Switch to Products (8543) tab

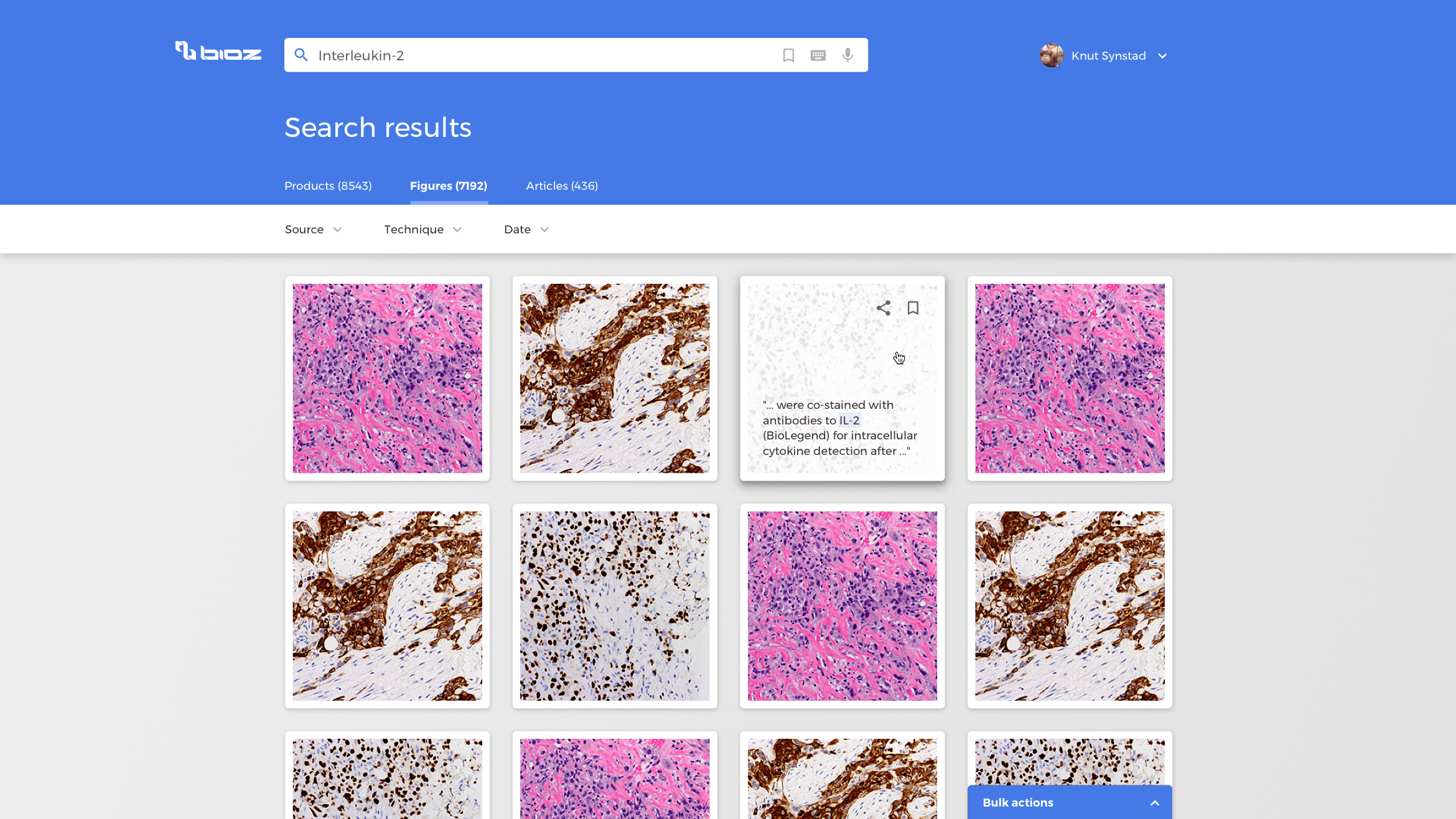328,186
